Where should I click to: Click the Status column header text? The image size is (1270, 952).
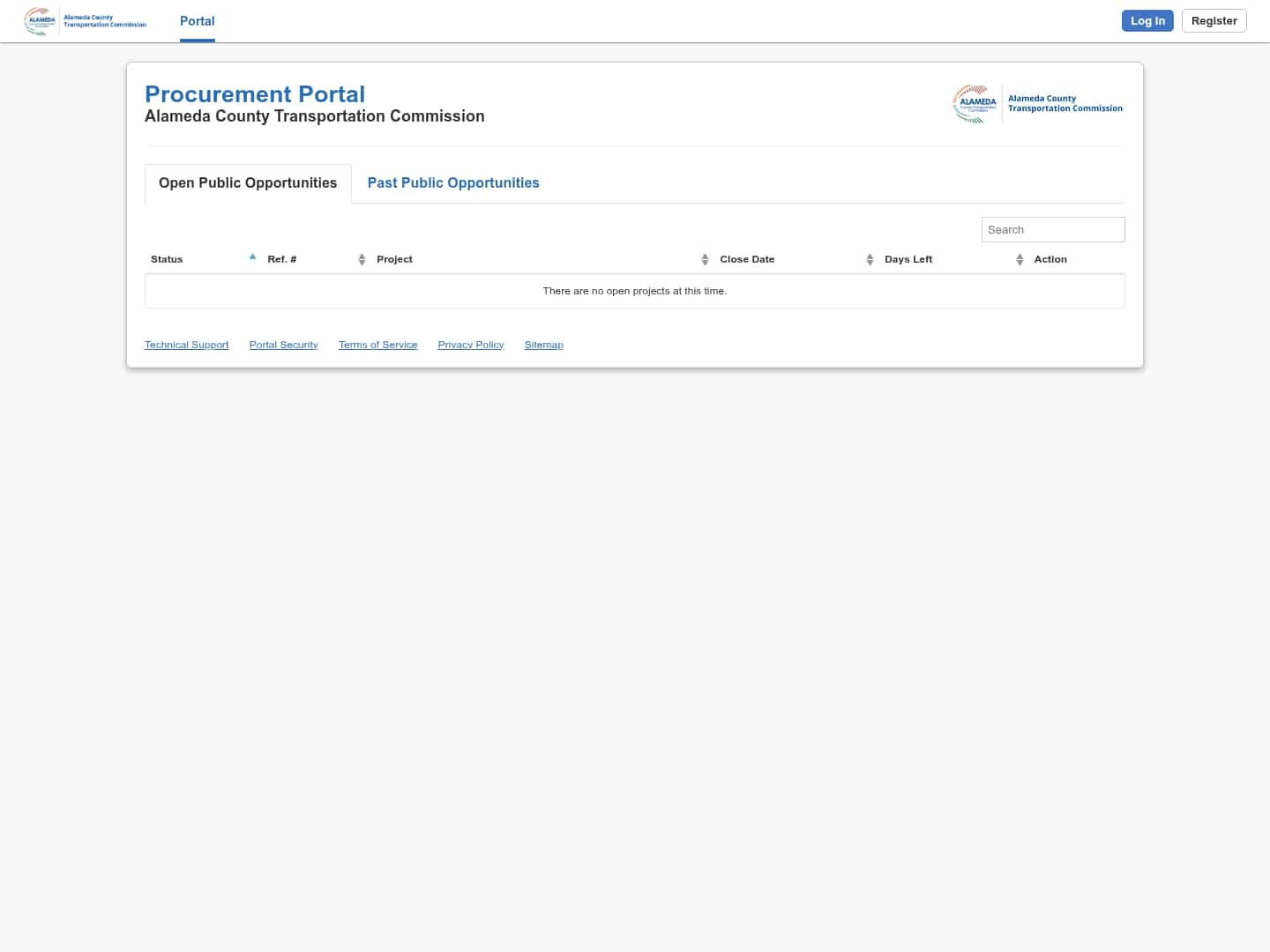click(167, 259)
